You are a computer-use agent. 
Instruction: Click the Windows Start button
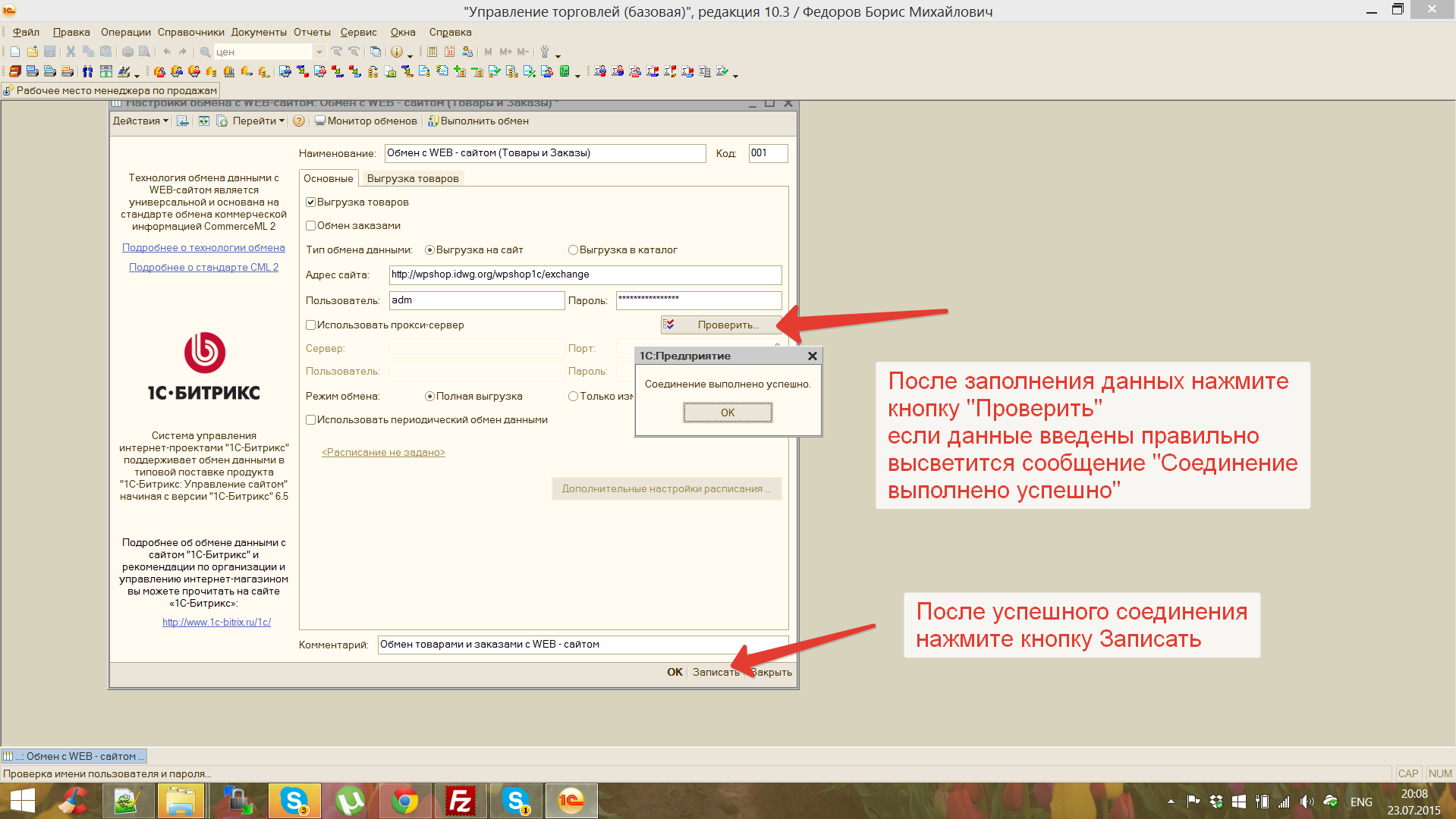22,801
